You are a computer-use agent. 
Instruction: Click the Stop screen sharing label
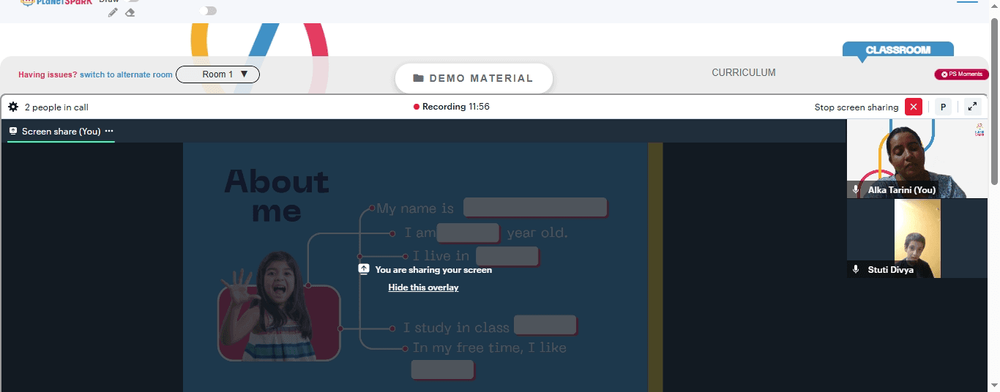tap(856, 107)
